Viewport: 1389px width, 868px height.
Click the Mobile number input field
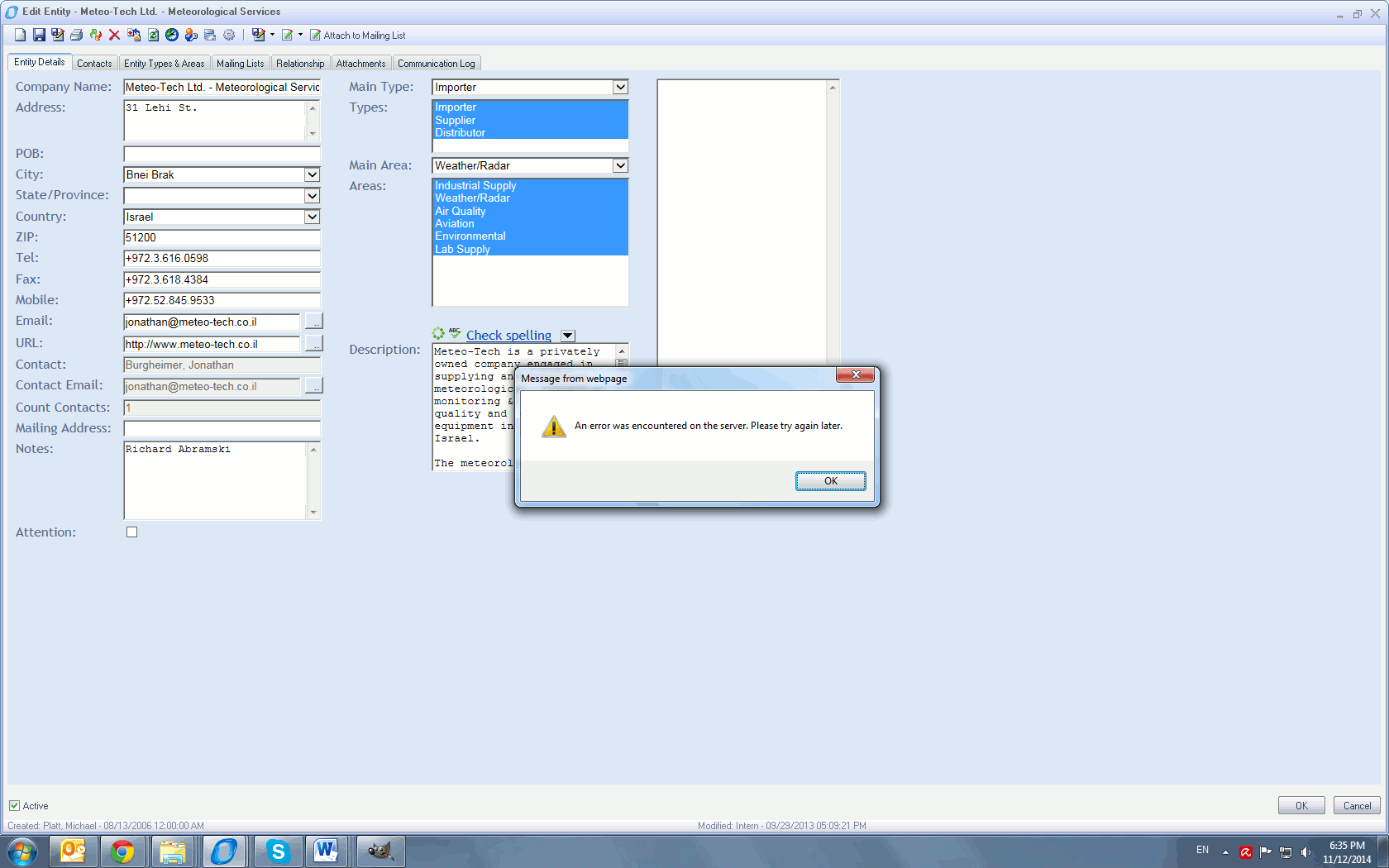222,300
